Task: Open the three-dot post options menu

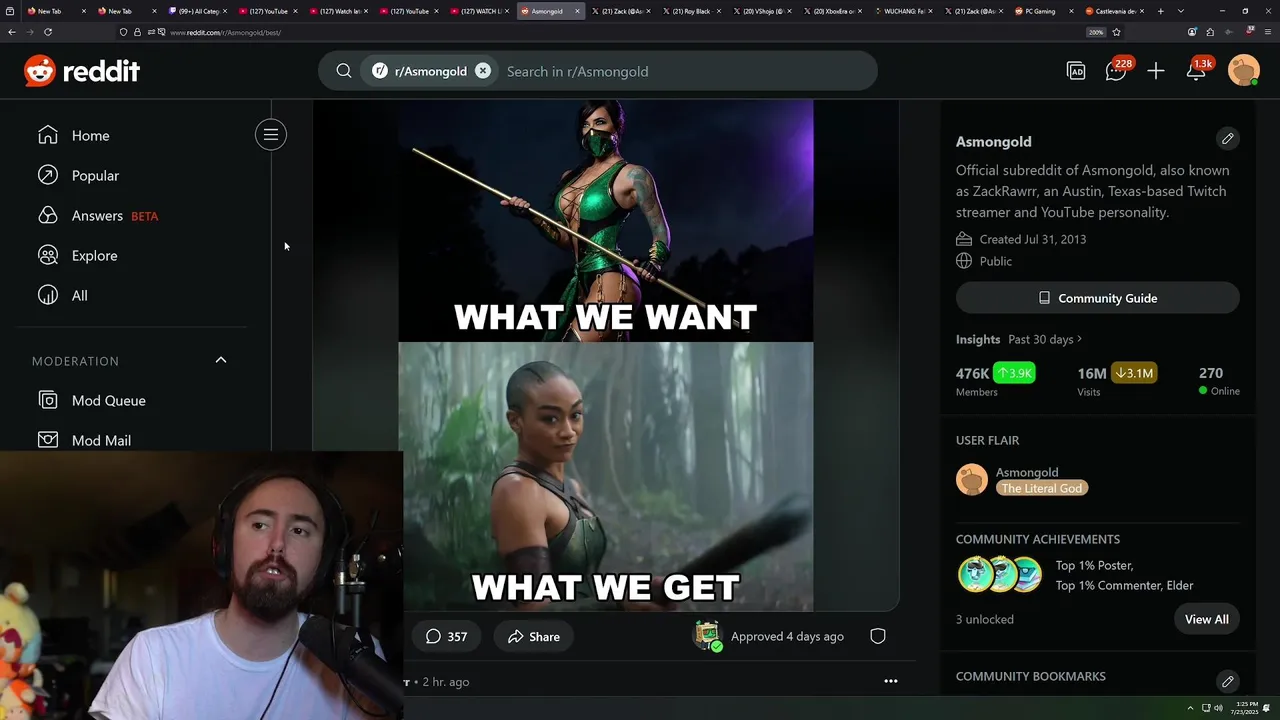Action: tap(890, 681)
